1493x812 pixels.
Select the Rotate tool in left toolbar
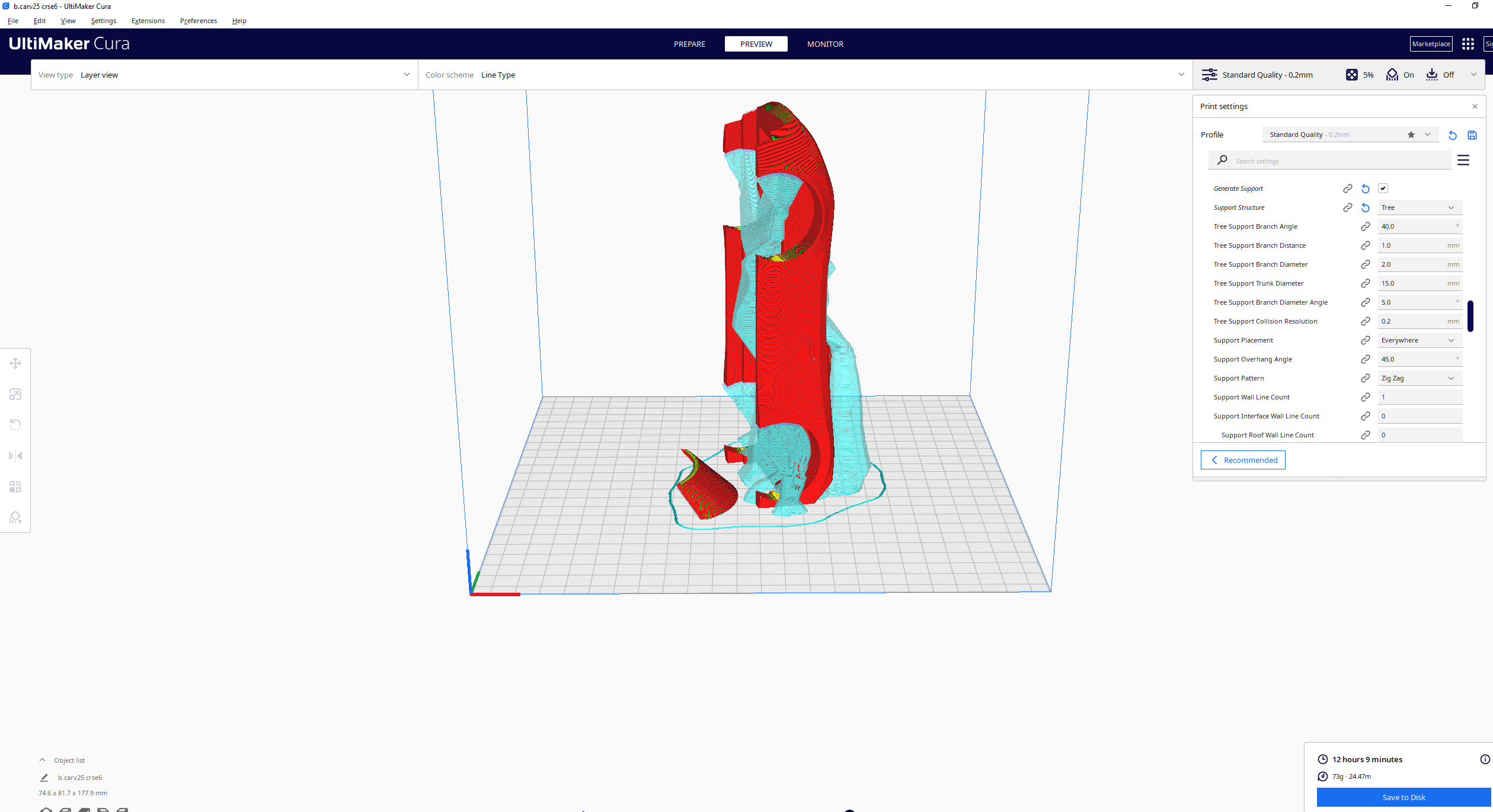[15, 425]
